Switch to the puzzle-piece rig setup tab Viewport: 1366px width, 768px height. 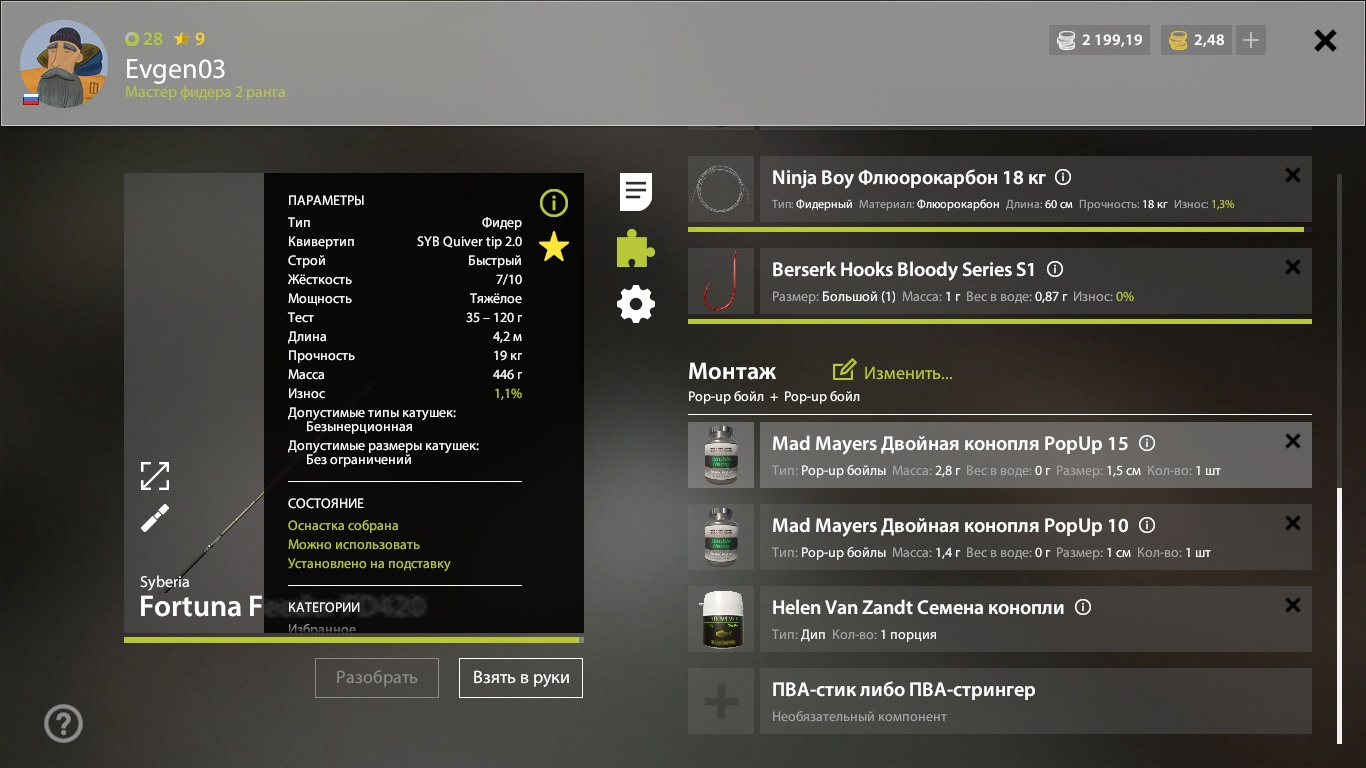636,248
